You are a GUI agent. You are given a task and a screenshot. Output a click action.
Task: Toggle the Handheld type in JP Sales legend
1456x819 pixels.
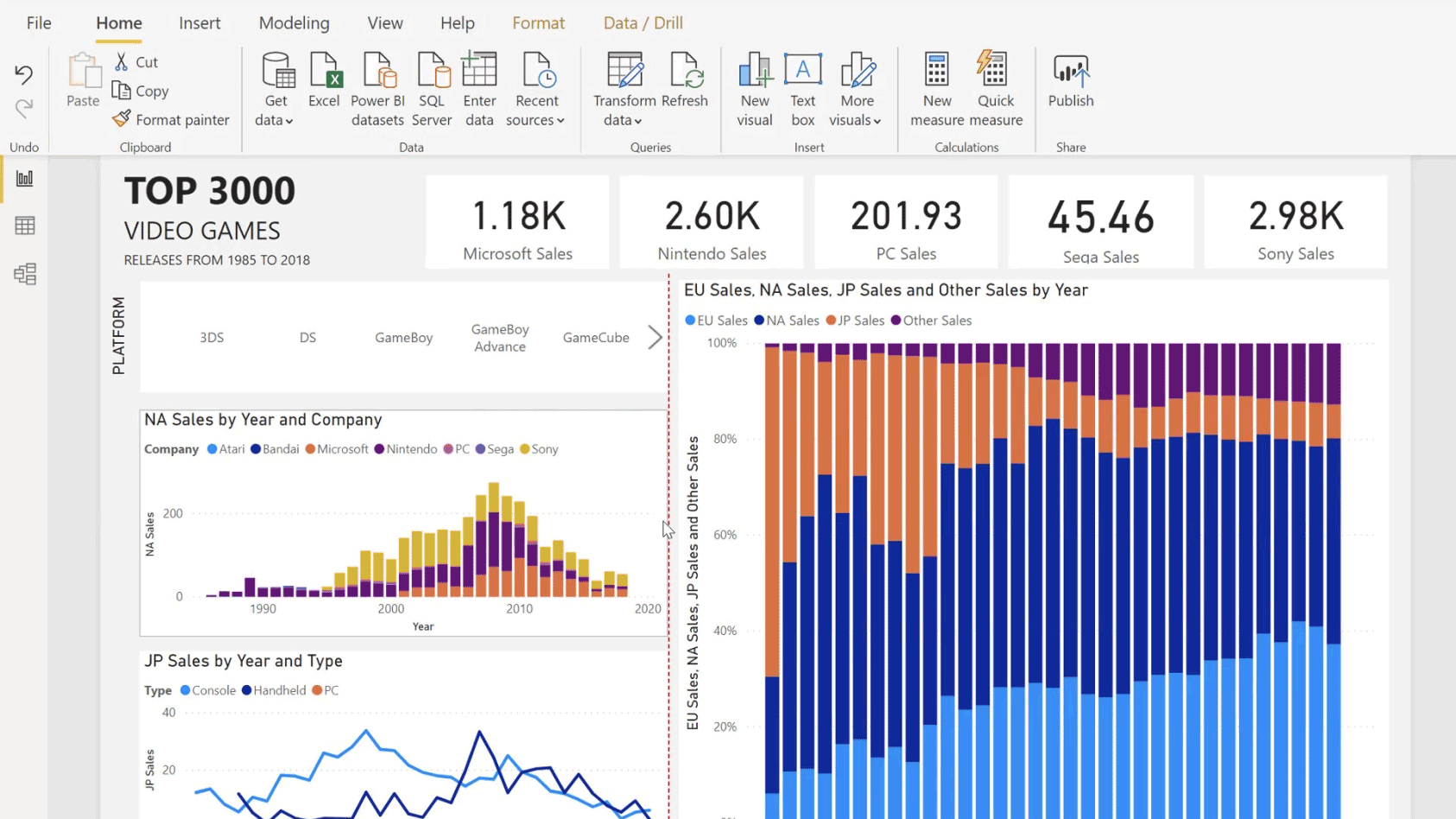(x=275, y=690)
